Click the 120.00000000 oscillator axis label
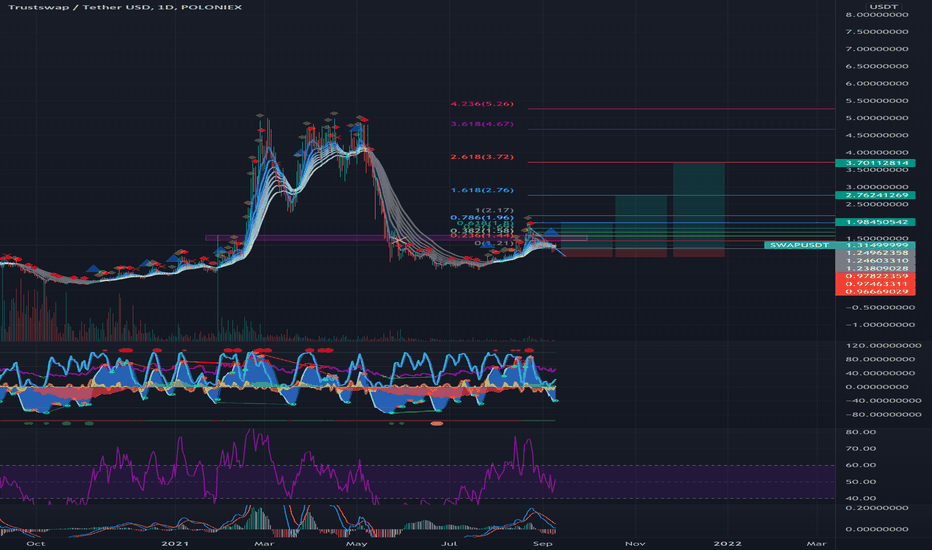This screenshot has width=932, height=550. coord(883,346)
